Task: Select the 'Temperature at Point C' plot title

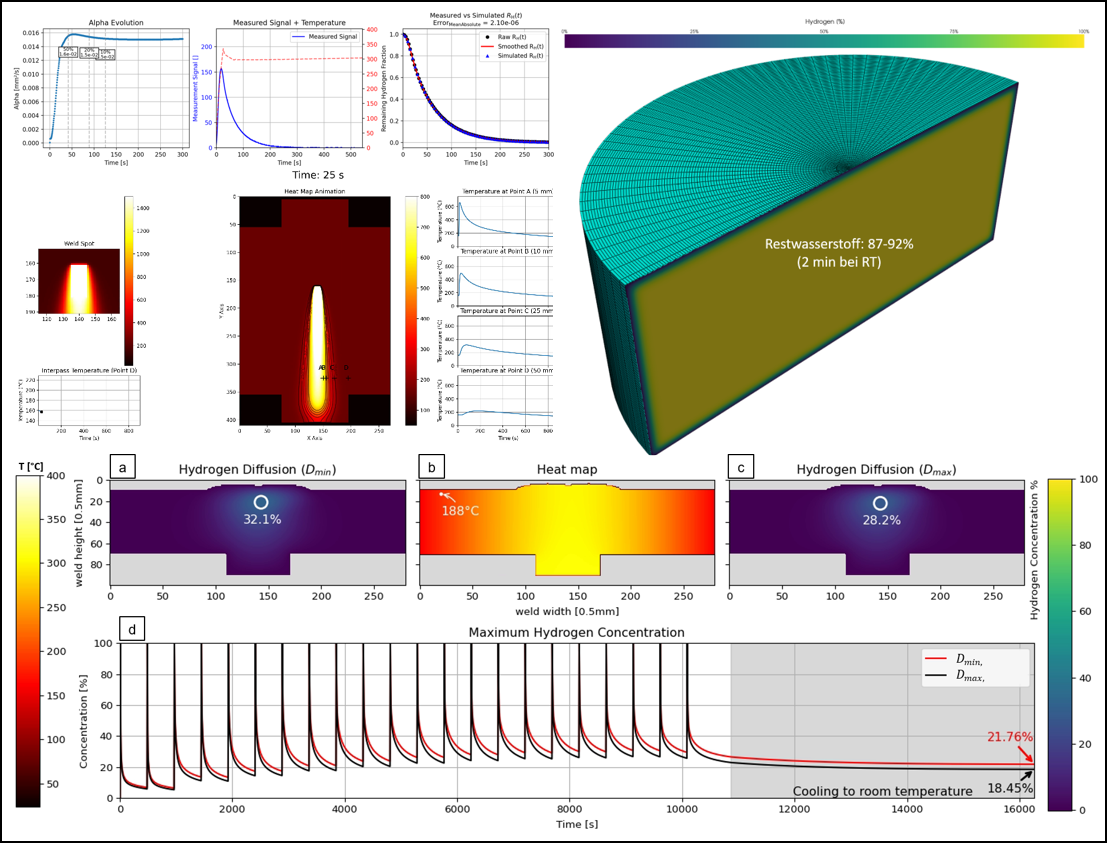Action: [505, 311]
